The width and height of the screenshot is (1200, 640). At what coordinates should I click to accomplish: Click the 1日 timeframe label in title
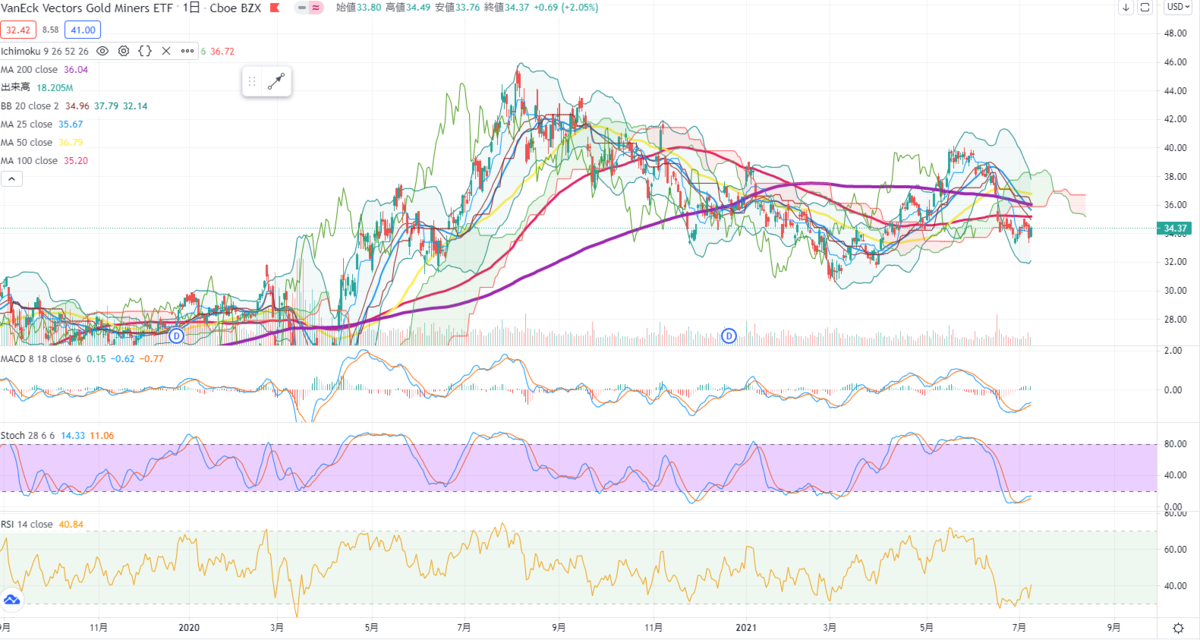[x=192, y=8]
